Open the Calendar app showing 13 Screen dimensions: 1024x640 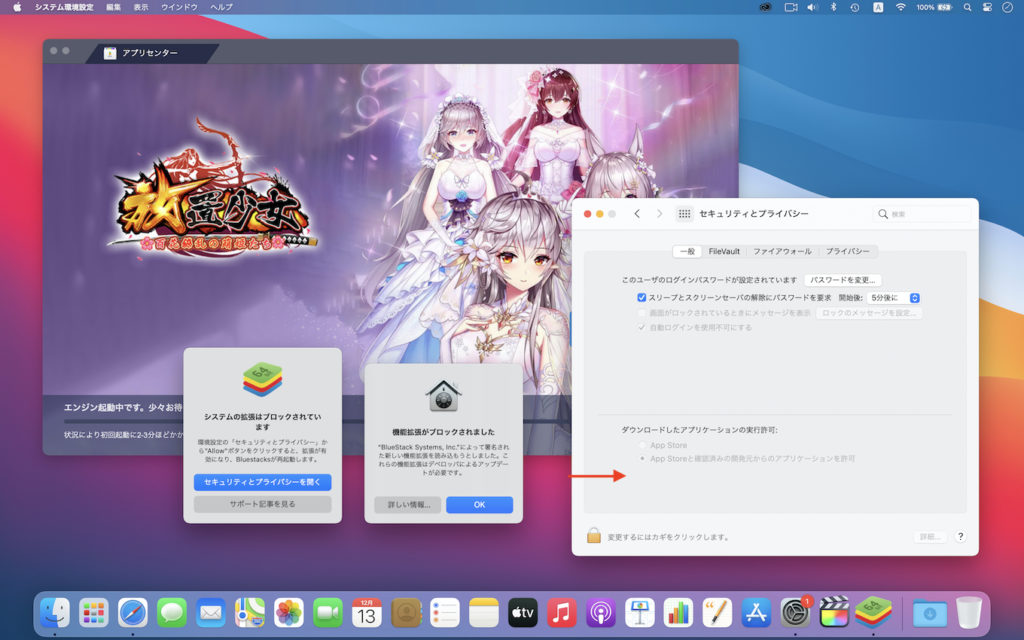(x=367, y=612)
